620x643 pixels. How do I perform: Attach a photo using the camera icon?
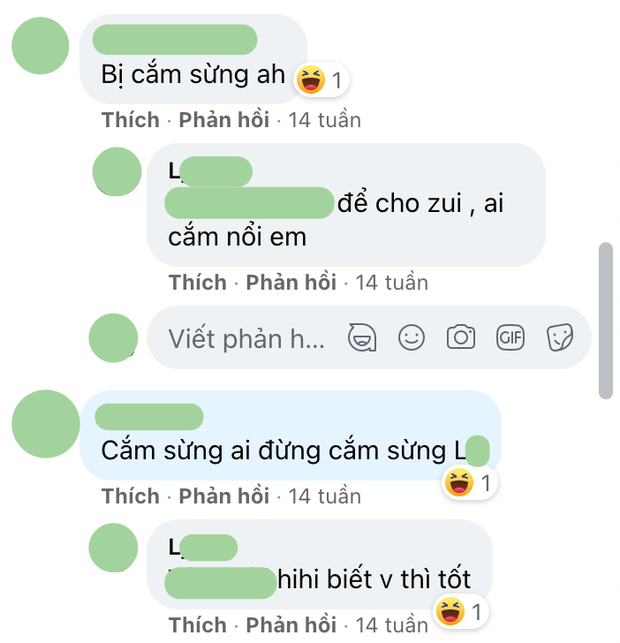tap(461, 337)
